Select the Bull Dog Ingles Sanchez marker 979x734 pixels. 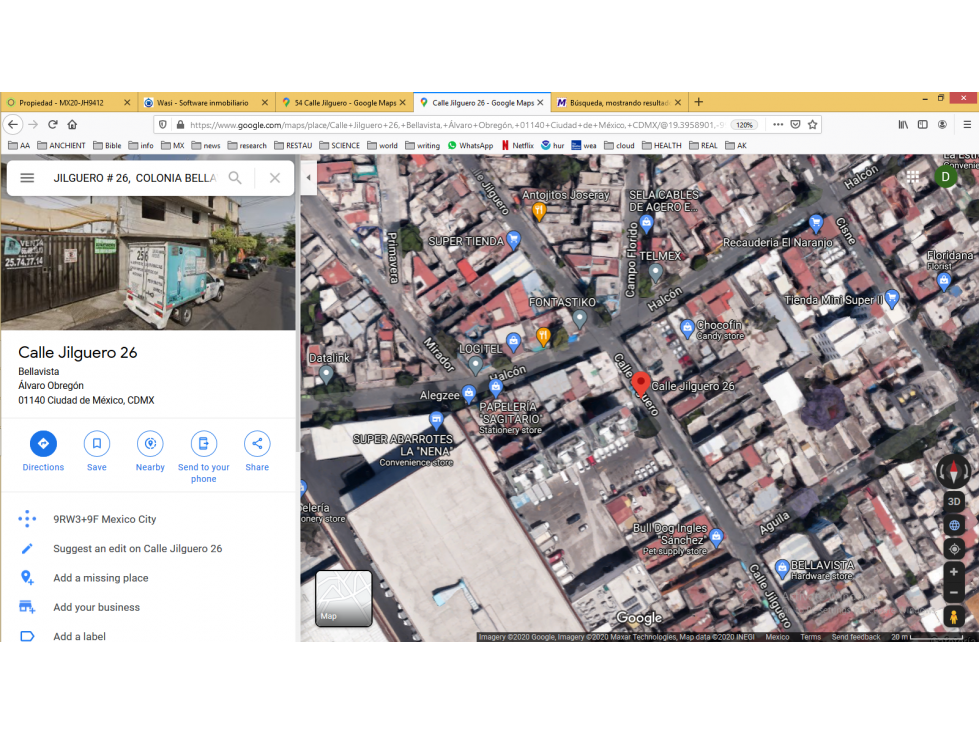tap(716, 537)
